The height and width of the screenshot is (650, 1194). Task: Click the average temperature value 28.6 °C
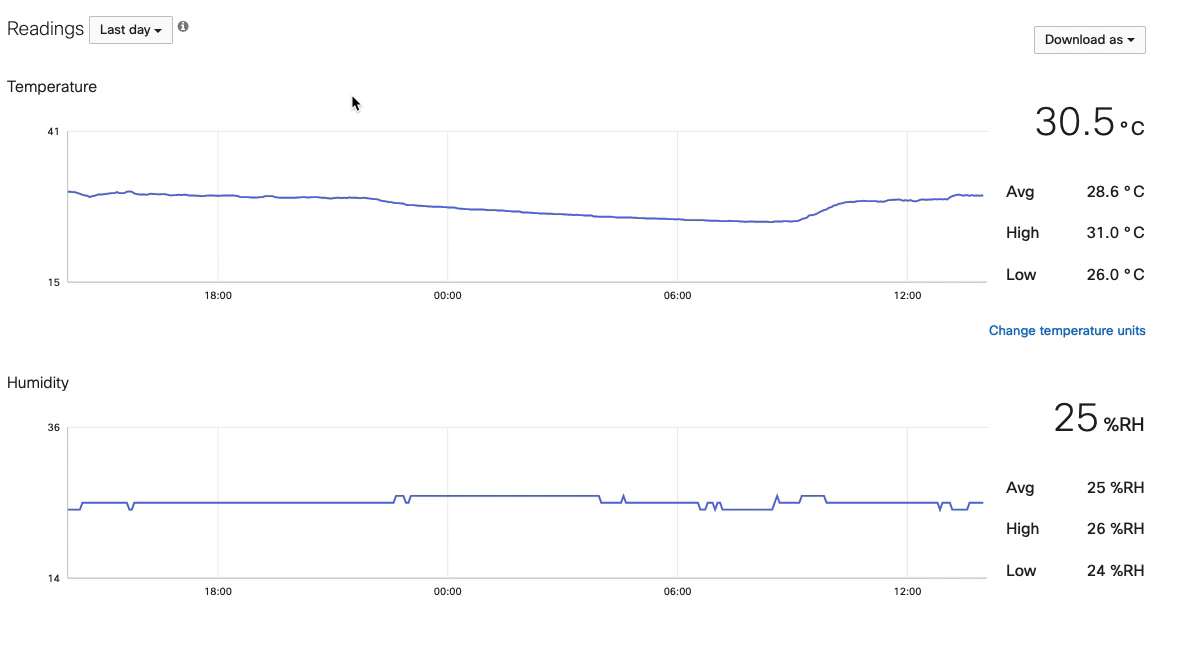(x=1114, y=192)
